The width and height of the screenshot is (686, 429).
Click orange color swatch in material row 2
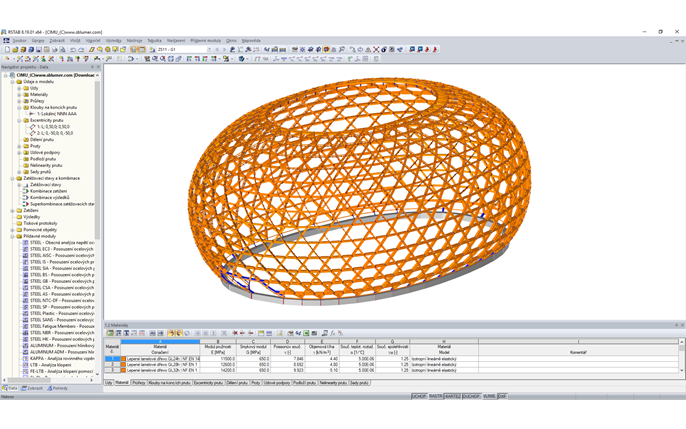point(124,364)
